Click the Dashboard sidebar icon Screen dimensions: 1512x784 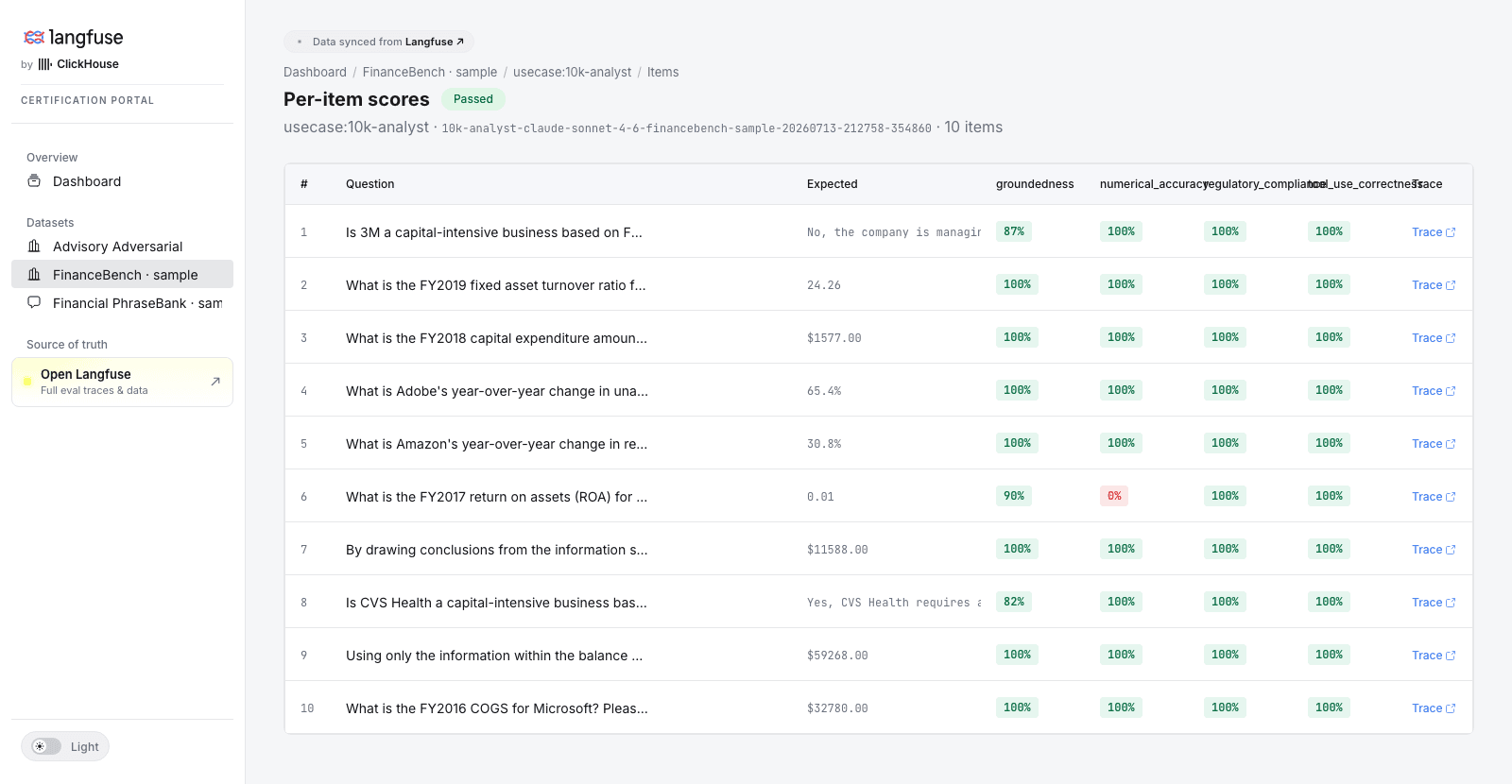click(34, 180)
